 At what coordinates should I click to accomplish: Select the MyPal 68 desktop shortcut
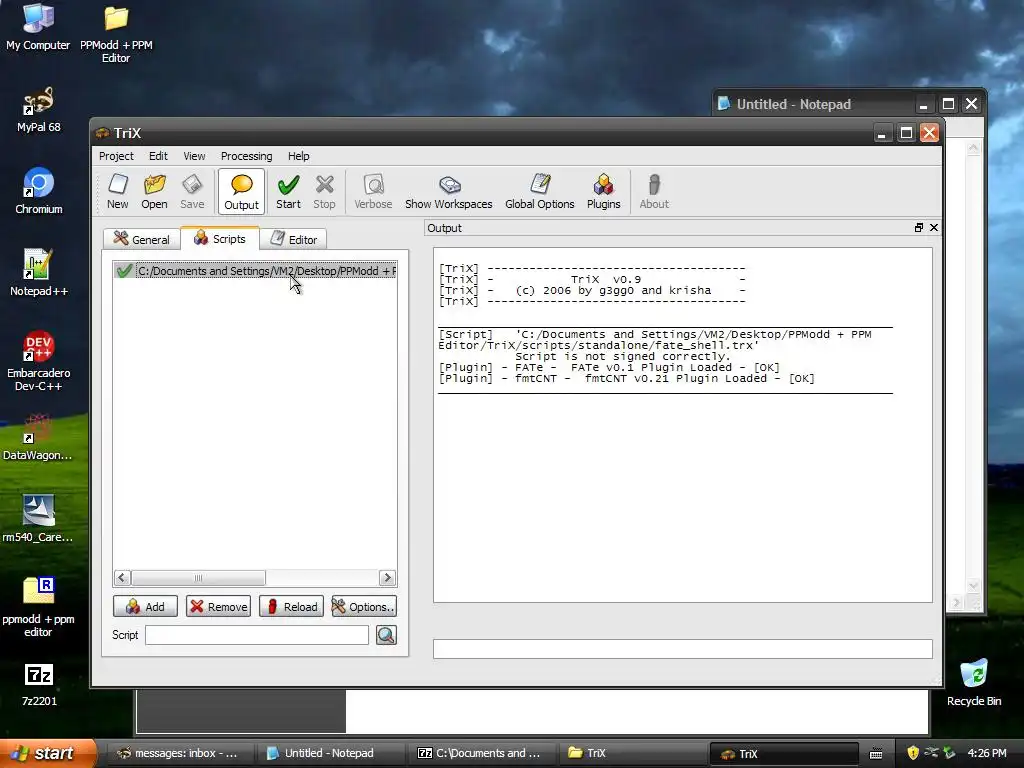[39, 110]
